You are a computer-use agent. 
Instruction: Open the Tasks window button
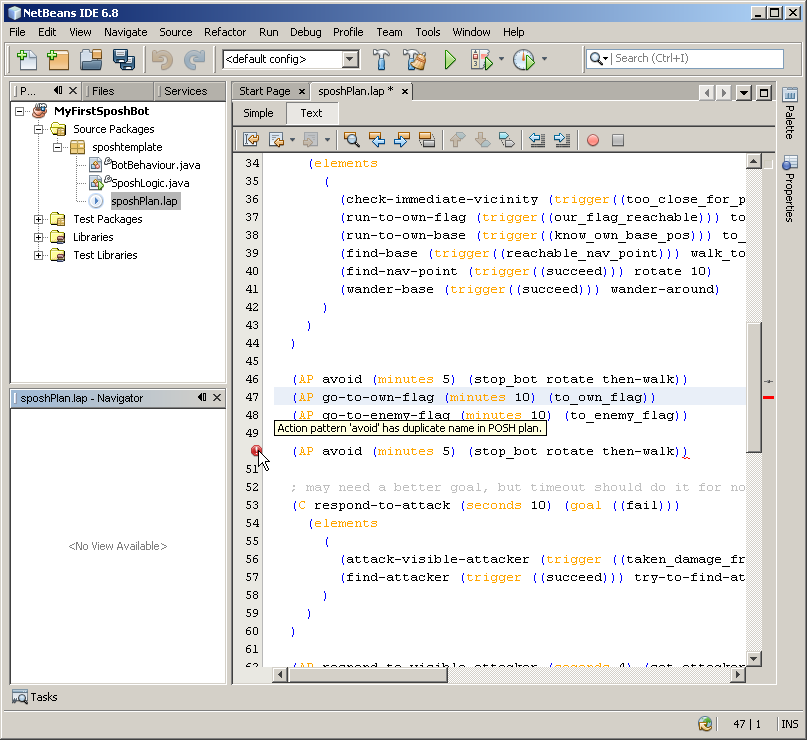pos(34,697)
